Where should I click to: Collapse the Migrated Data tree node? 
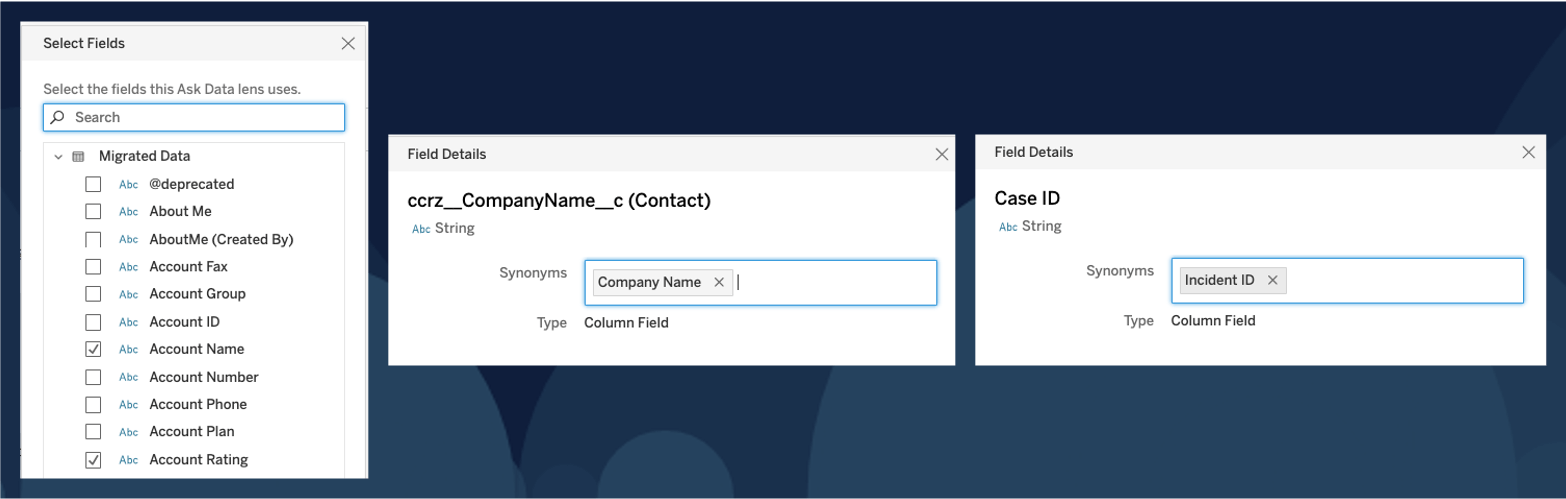(x=58, y=157)
